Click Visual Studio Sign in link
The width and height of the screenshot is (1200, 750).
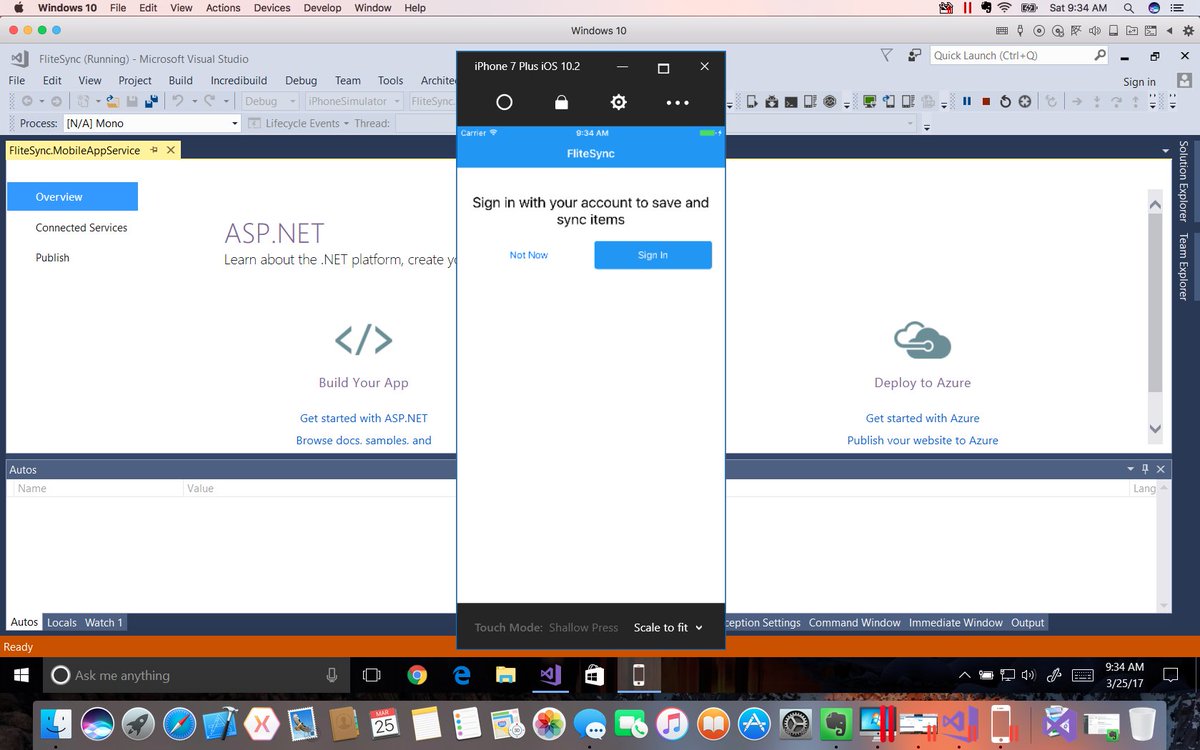tap(1139, 82)
